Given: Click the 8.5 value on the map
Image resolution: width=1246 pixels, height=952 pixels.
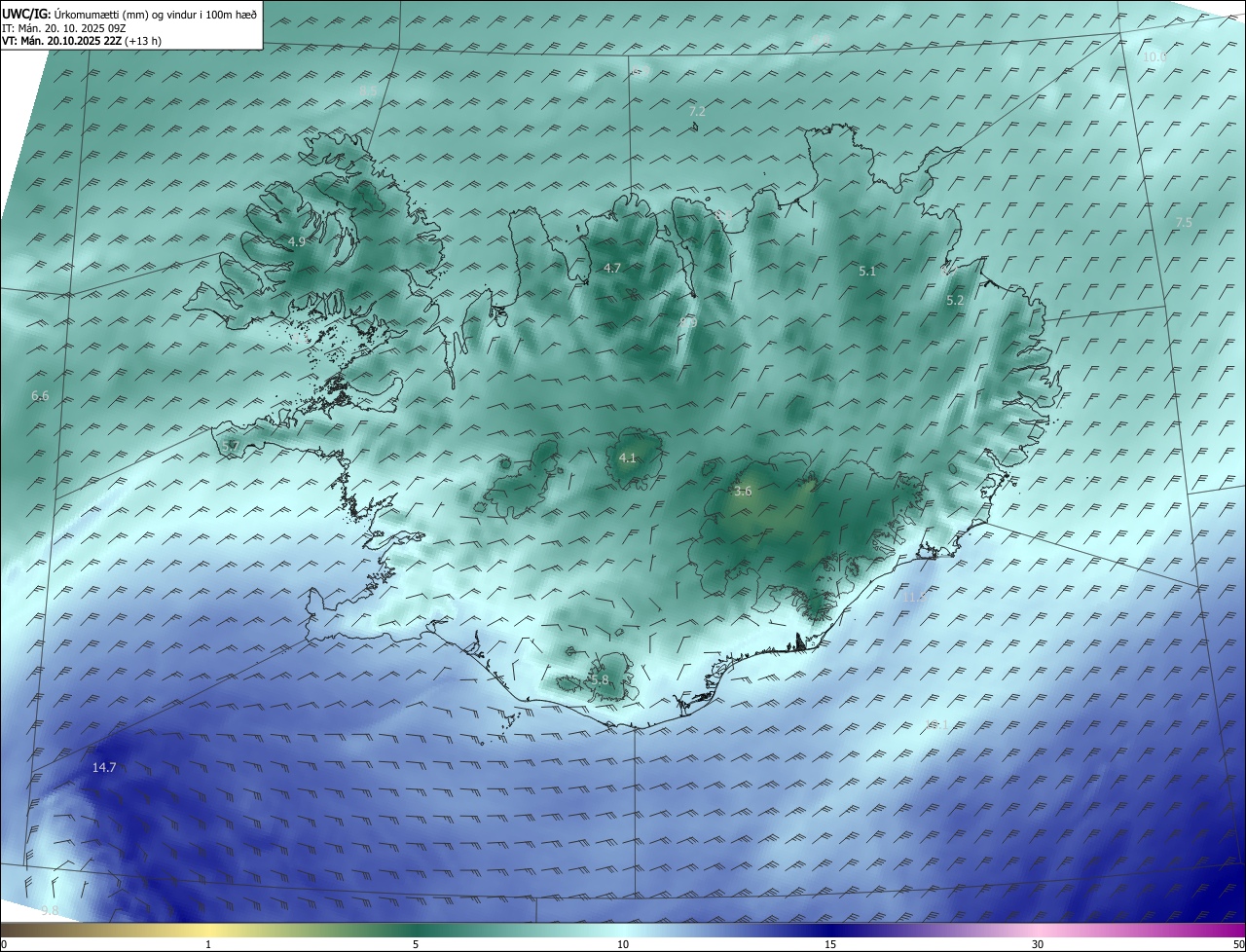Looking at the screenshot, I should pyautogui.click(x=368, y=91).
